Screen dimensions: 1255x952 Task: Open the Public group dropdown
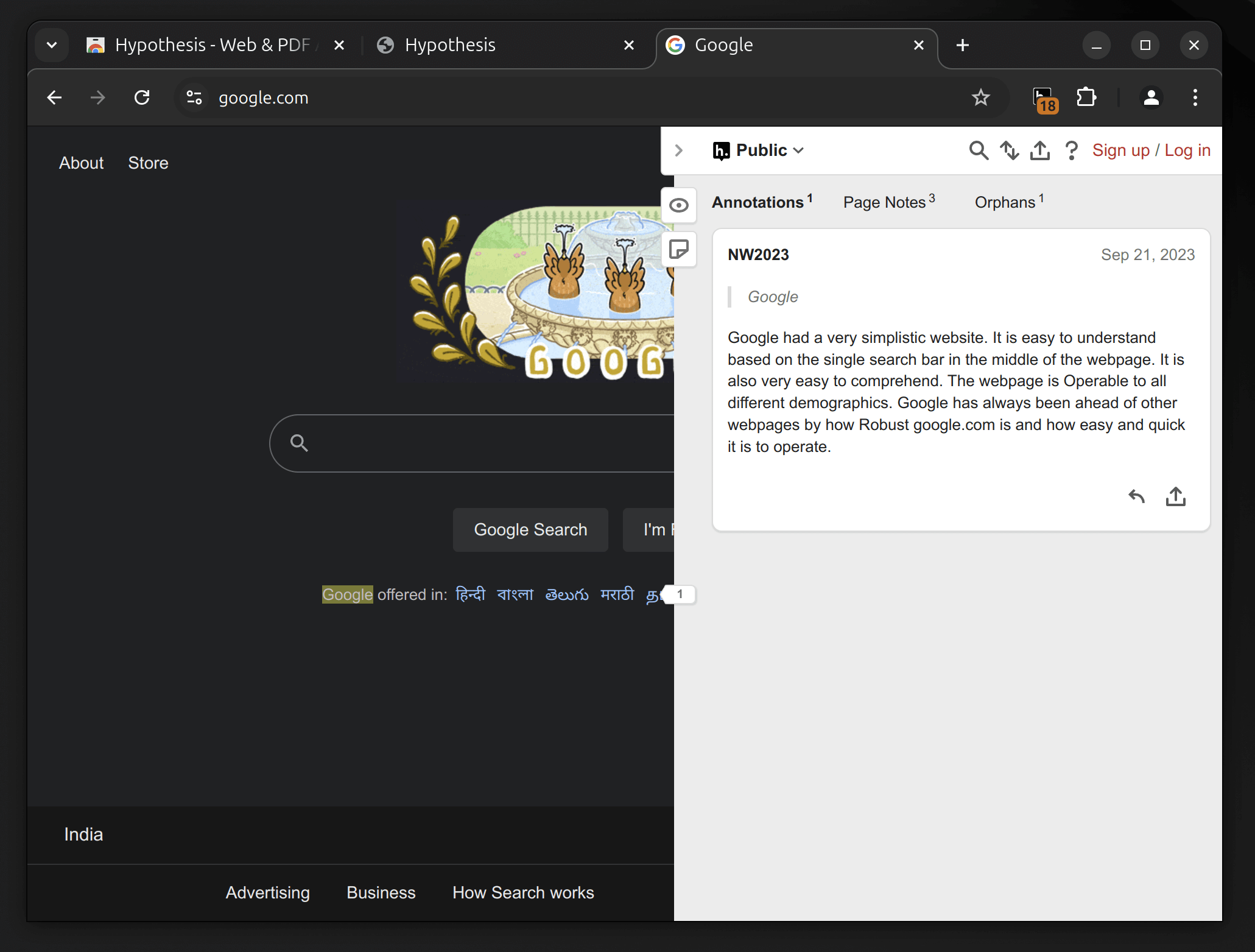click(x=758, y=150)
